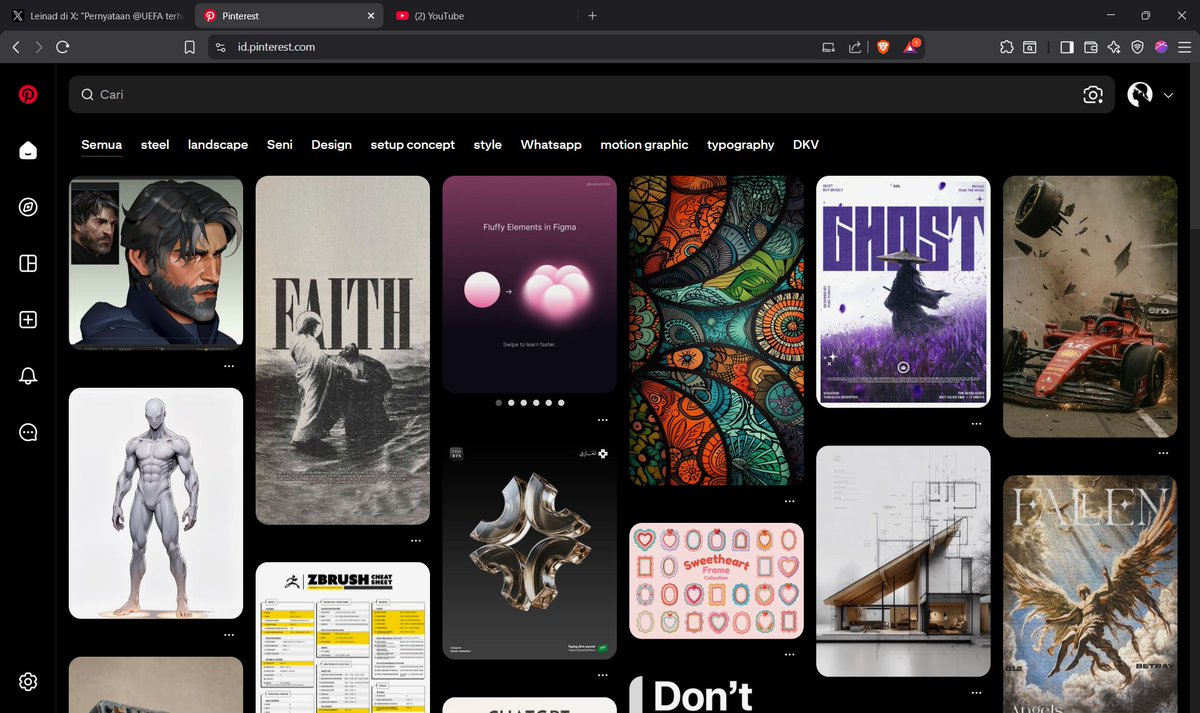Click the Pinterest logo in the sidebar

coord(28,95)
